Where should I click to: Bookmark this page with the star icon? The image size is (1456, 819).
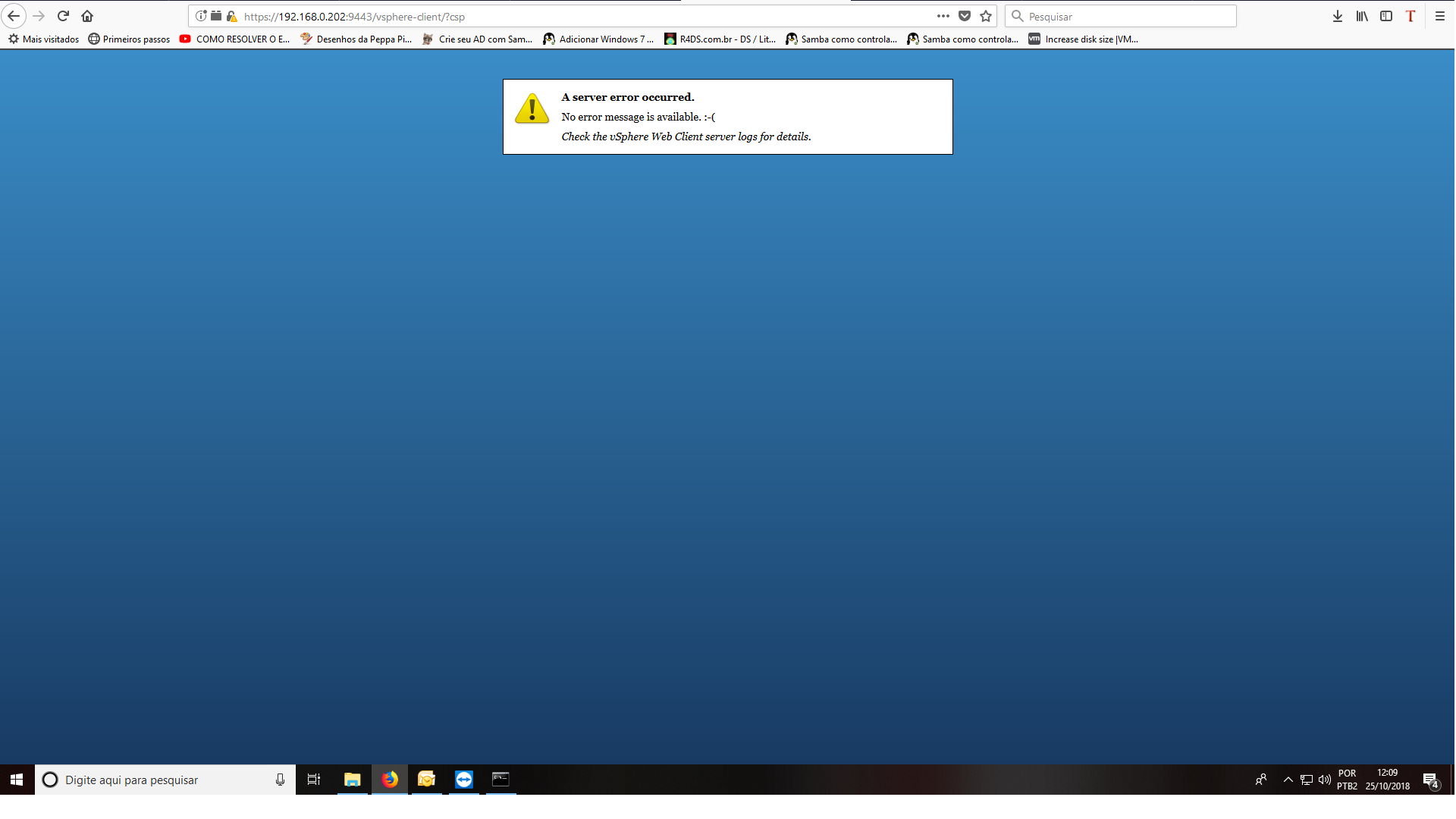pyautogui.click(x=986, y=16)
